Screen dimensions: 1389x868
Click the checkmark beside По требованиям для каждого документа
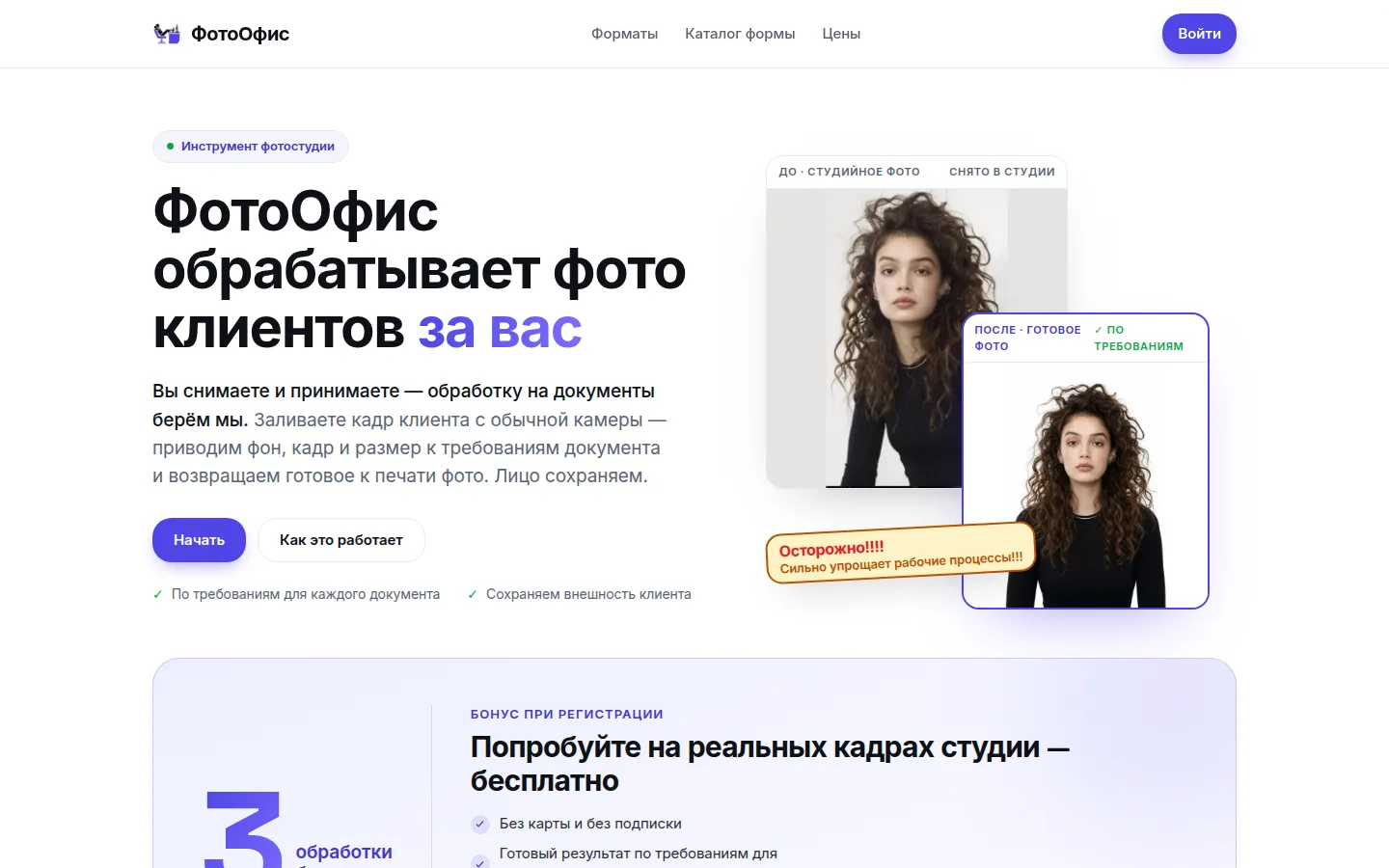[158, 594]
